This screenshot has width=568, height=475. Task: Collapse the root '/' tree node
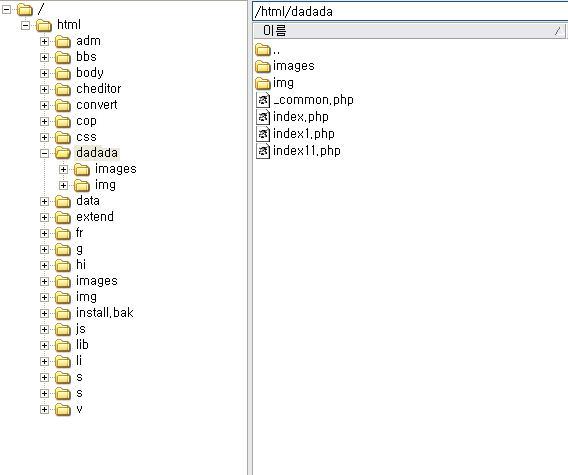tap(7, 9)
